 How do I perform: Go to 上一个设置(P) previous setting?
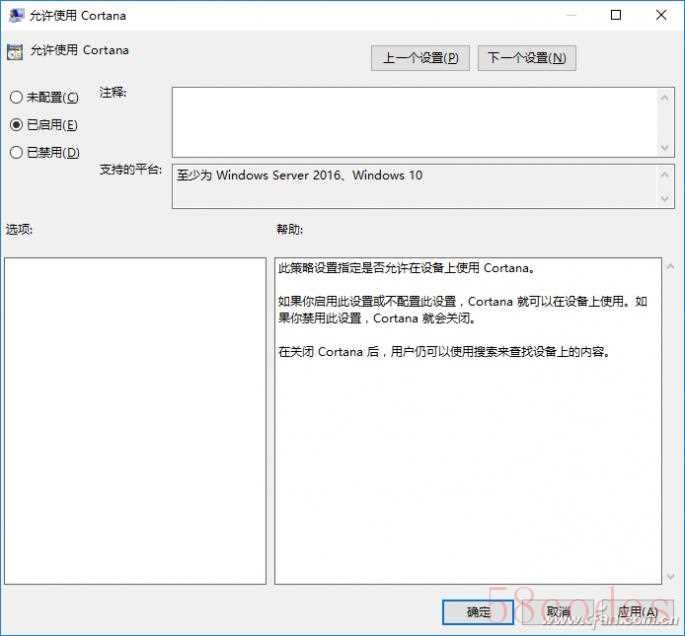(420, 58)
